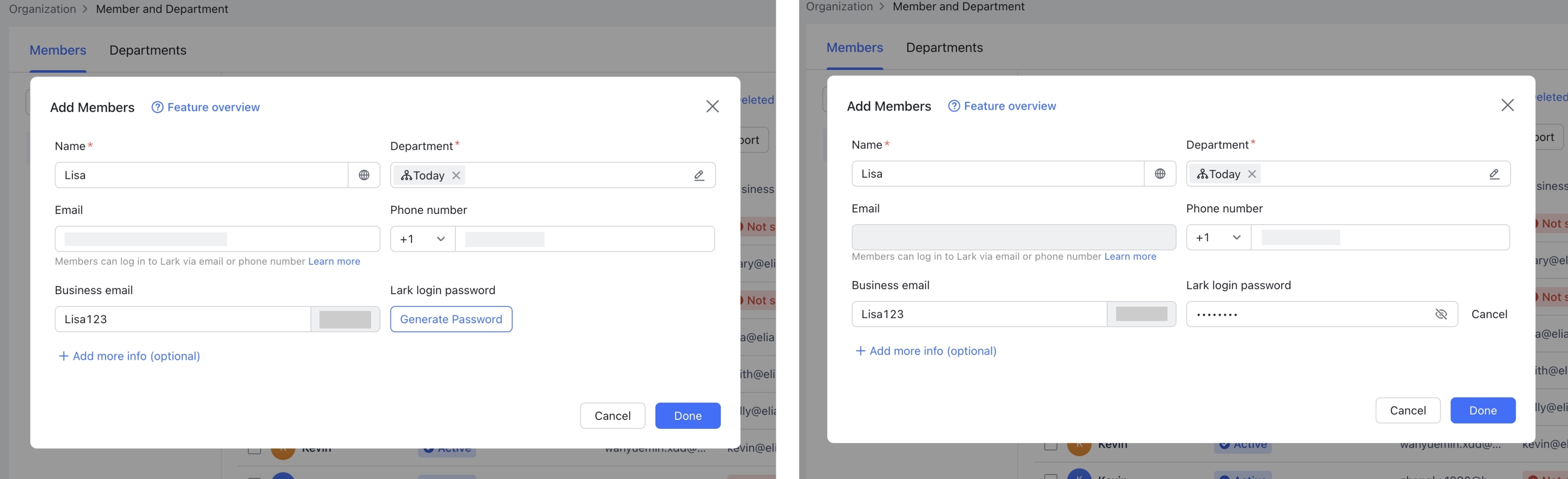The height and width of the screenshot is (479, 1568).
Task: Open the Learn more link
Action: click(334, 261)
